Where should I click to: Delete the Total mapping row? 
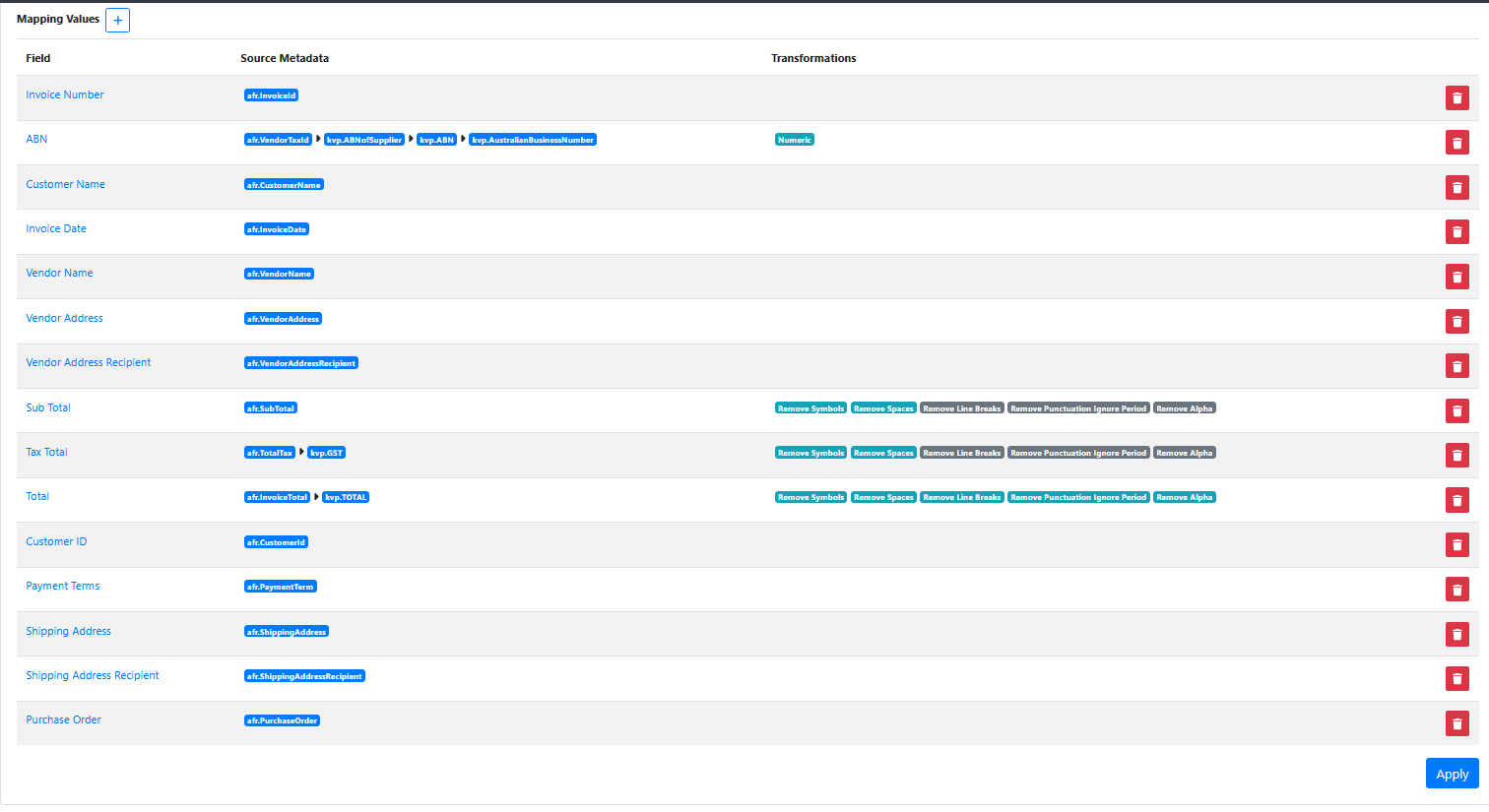(1457, 500)
